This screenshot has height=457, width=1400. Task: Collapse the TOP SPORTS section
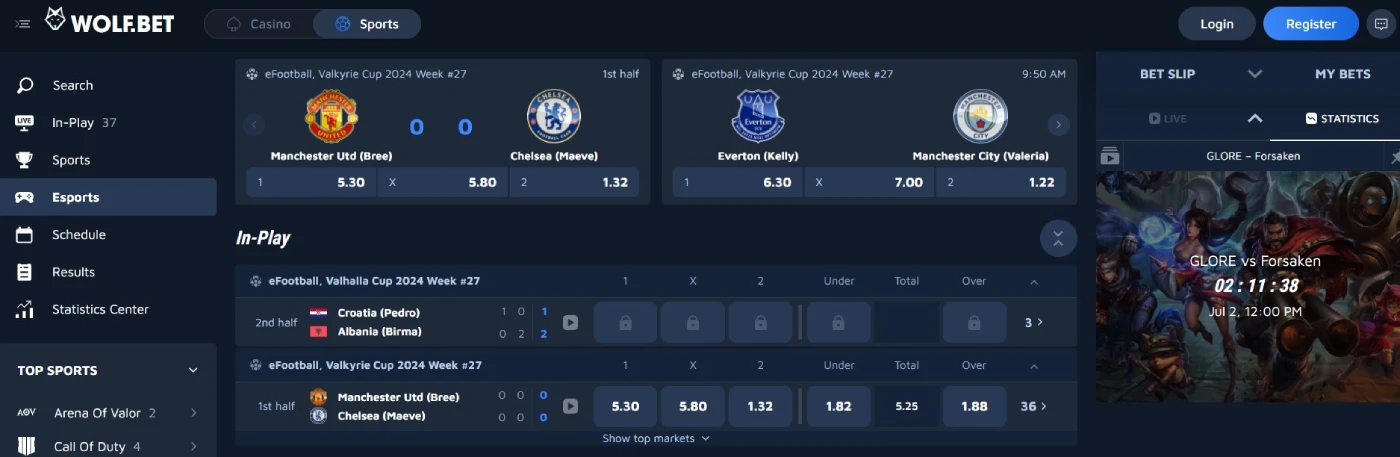[x=193, y=371]
